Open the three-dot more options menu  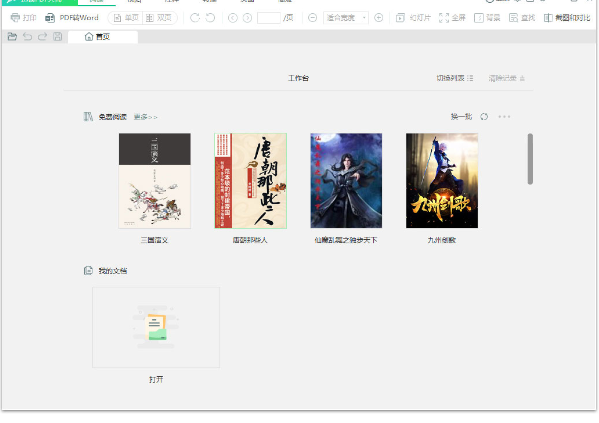pos(504,117)
